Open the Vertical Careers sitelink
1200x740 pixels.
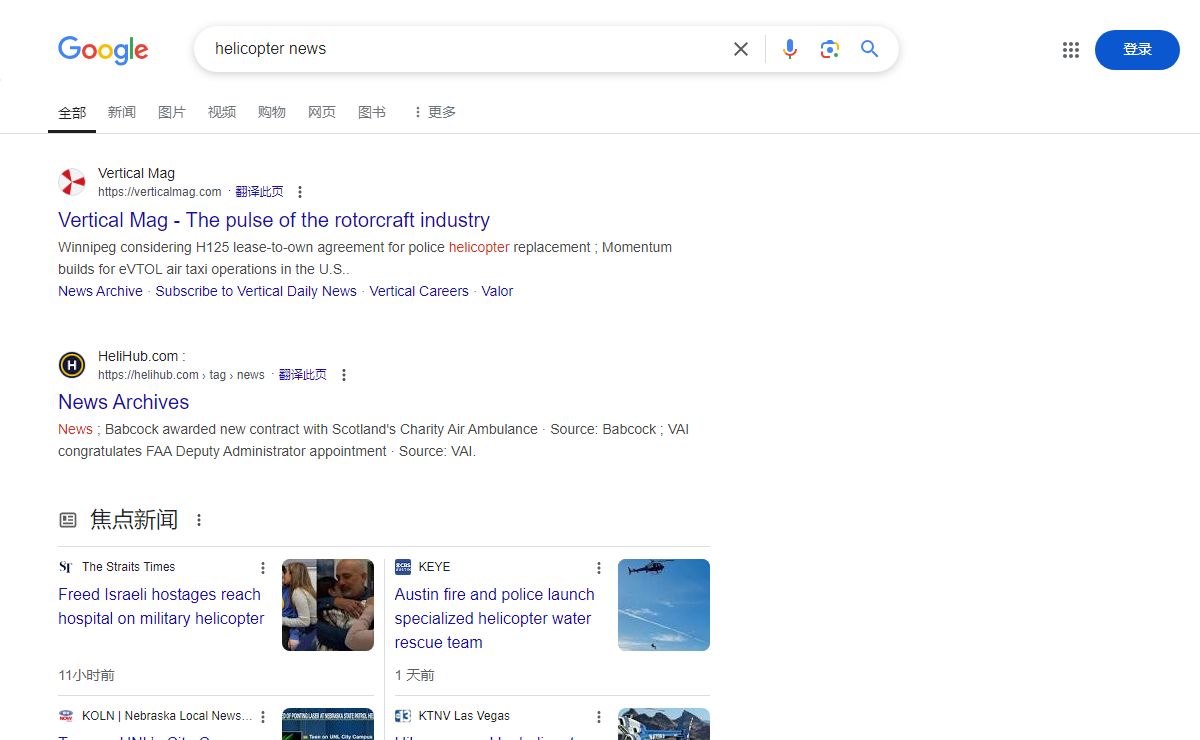tap(419, 291)
